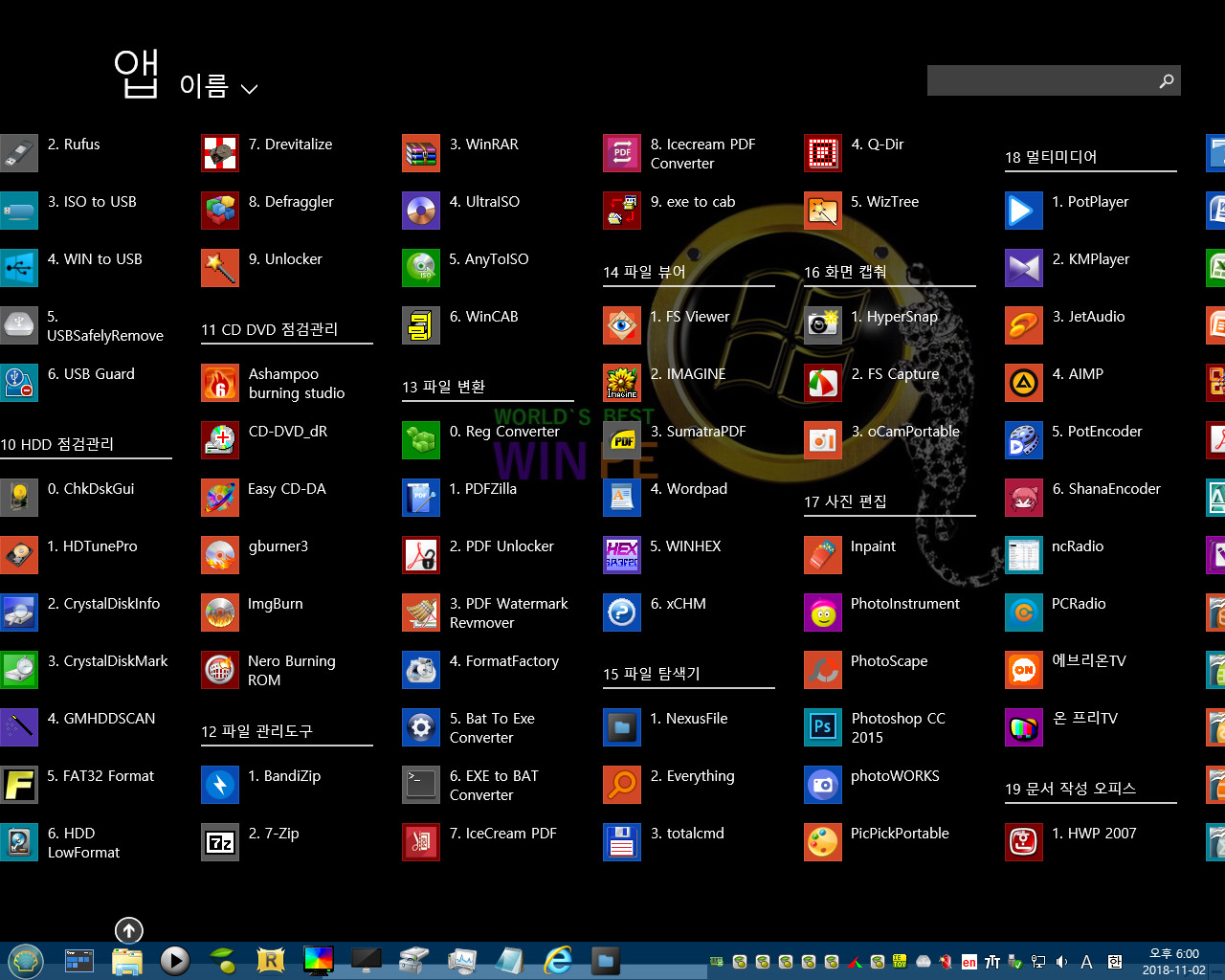The width and height of the screenshot is (1225, 980).
Task: Launch BandiZip icon
Action: coord(220,785)
